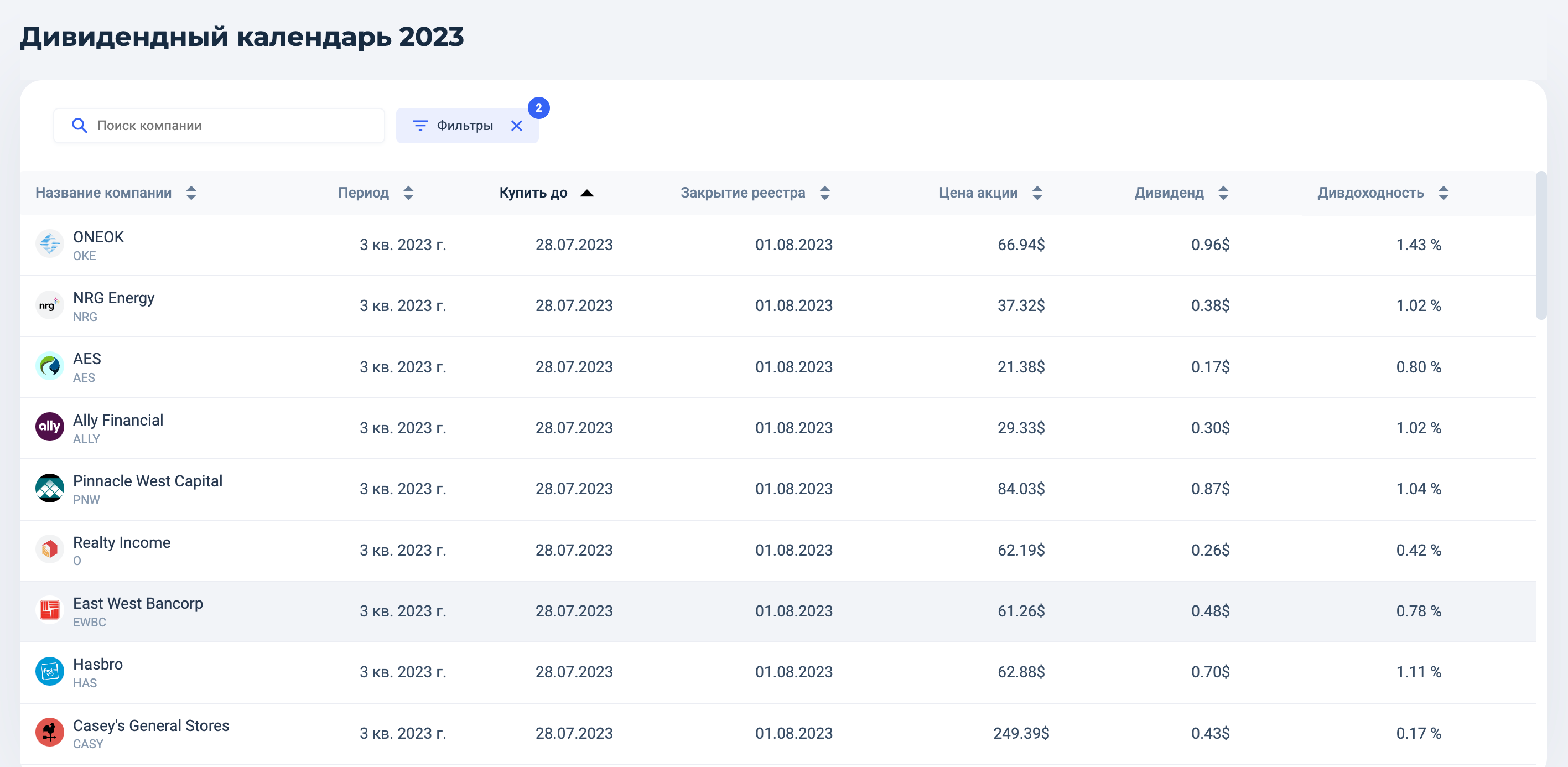Click the ONEOK company logo icon

click(x=49, y=244)
